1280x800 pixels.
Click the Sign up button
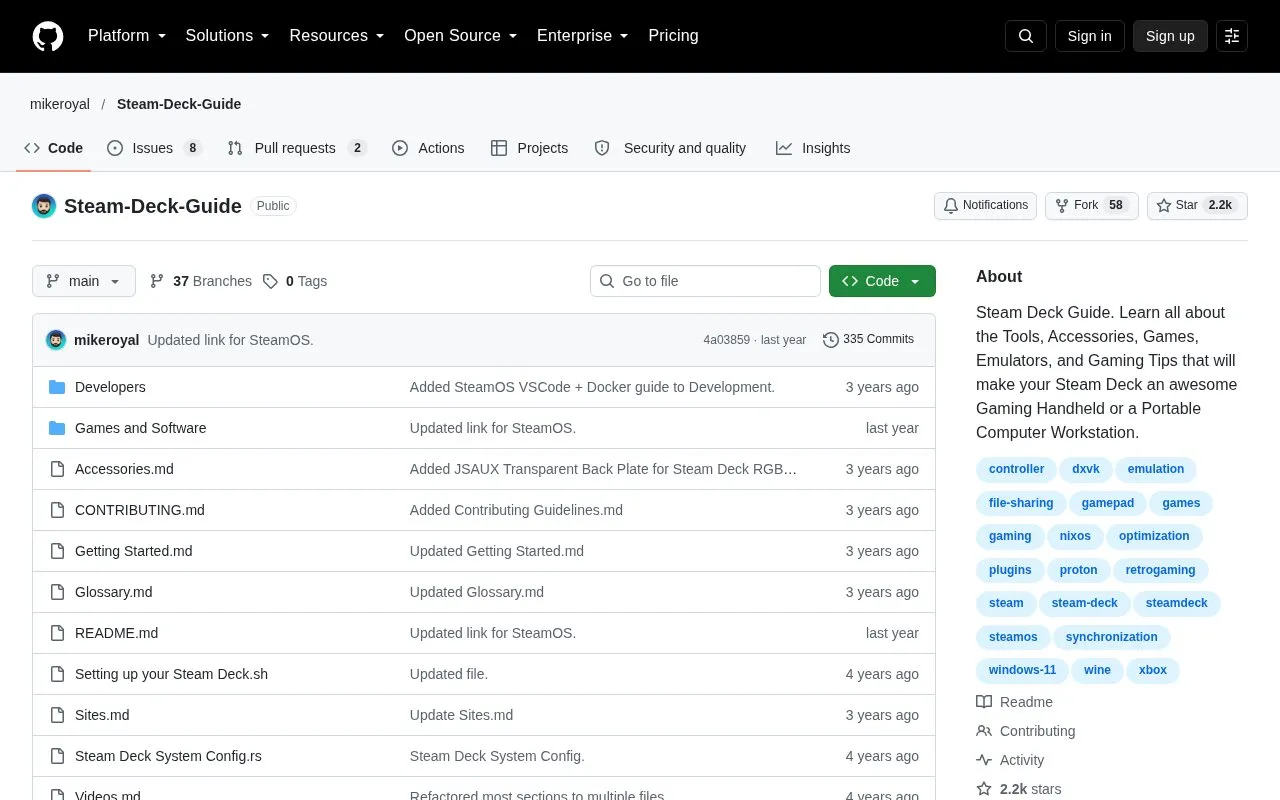(1170, 36)
